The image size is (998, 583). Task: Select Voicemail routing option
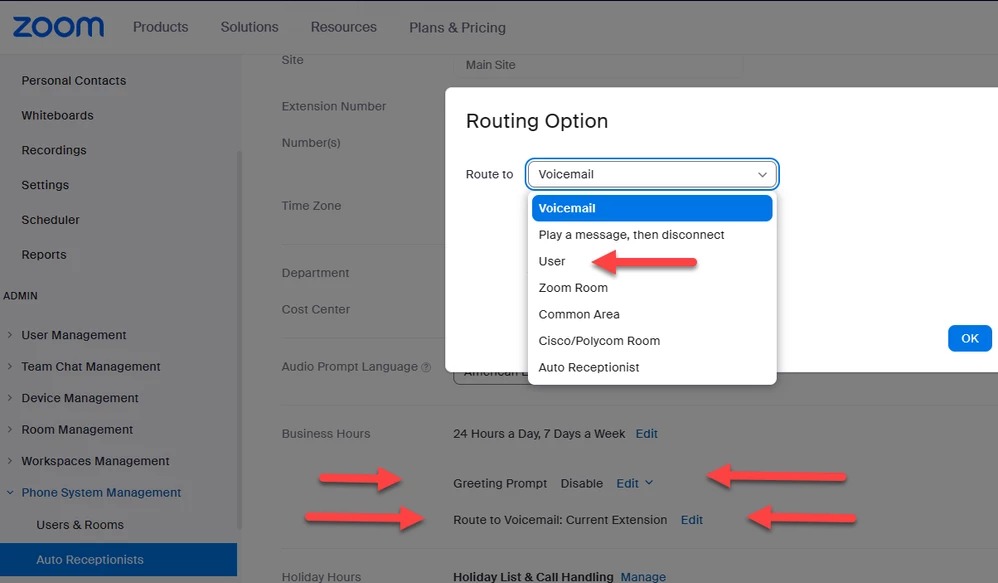tap(652, 208)
